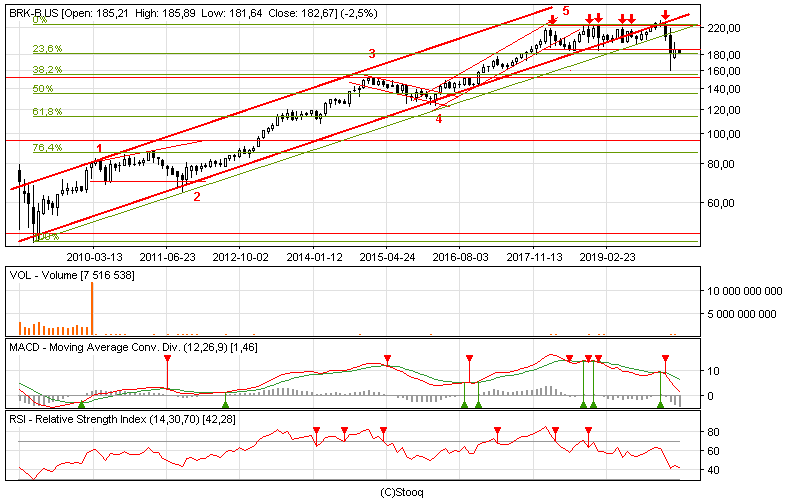Viewport: 800px width, 500px height.
Task: Click the 2014-01-12 date on the time axis
Action: [314, 257]
